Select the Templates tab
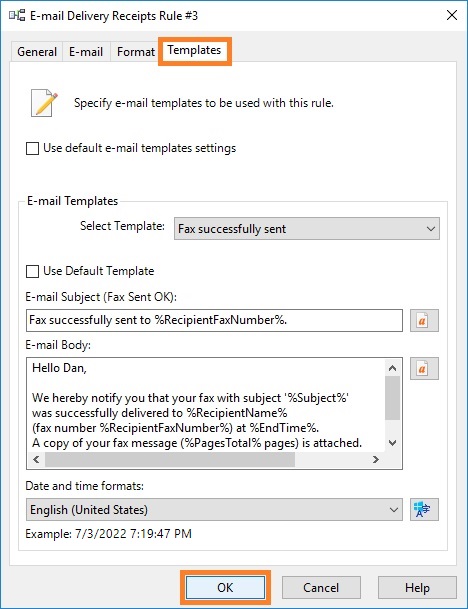This screenshot has height=609, width=468. pyautogui.click(x=194, y=50)
